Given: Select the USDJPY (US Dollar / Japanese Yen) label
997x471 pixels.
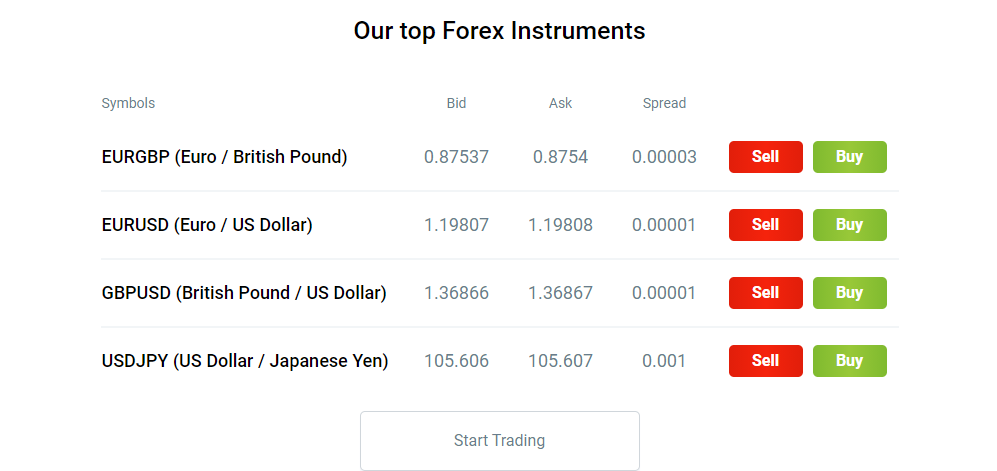Looking at the screenshot, I should click(245, 361).
